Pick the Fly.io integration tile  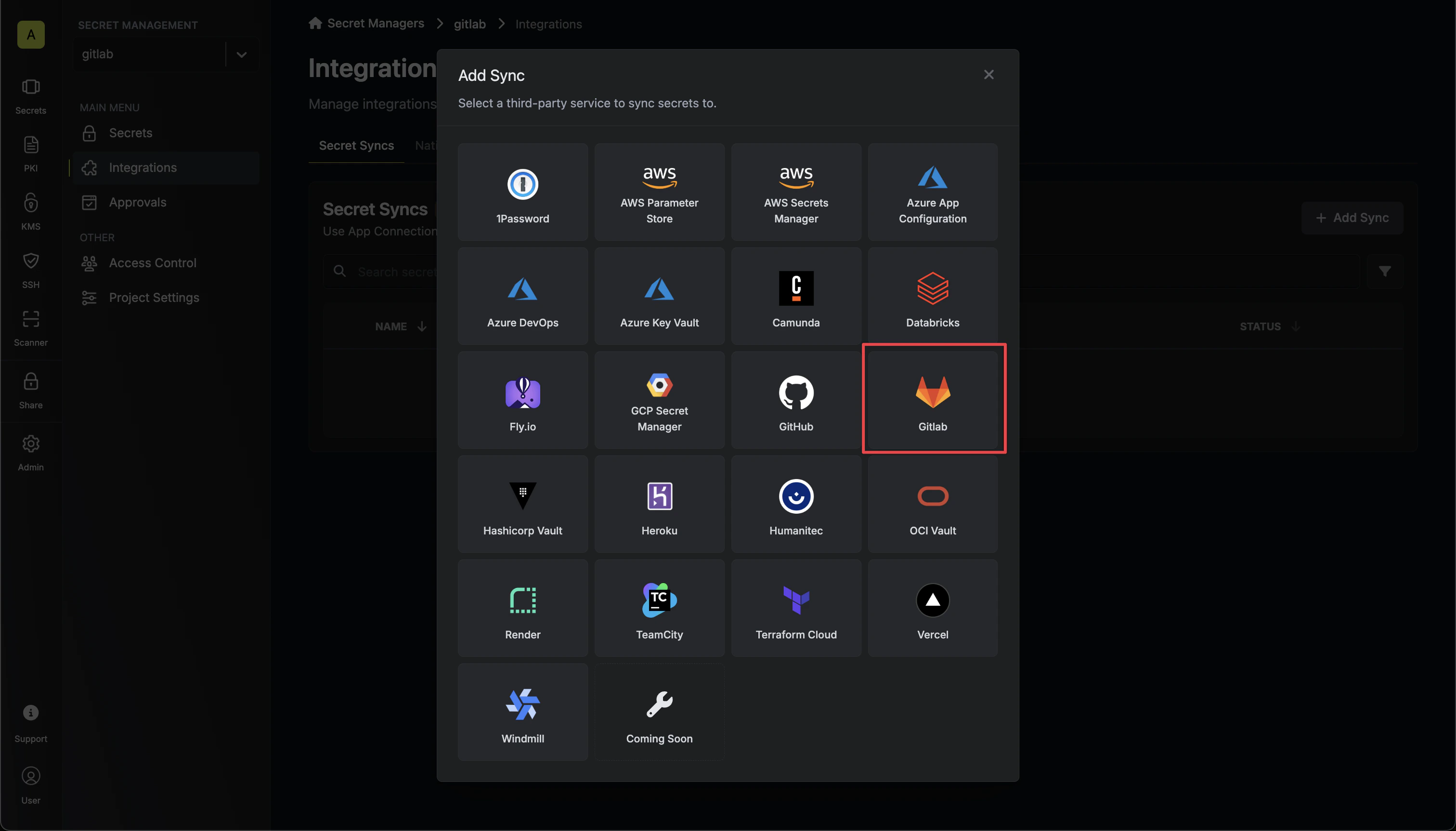(x=522, y=400)
